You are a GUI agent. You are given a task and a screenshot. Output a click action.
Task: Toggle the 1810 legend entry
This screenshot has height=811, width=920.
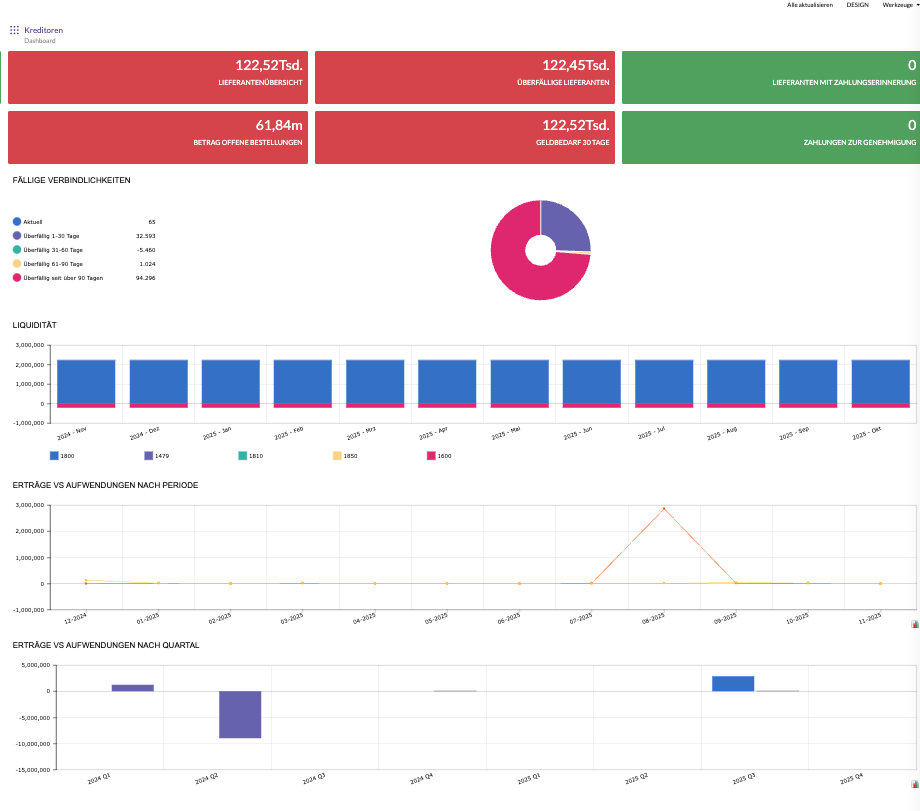point(243,455)
